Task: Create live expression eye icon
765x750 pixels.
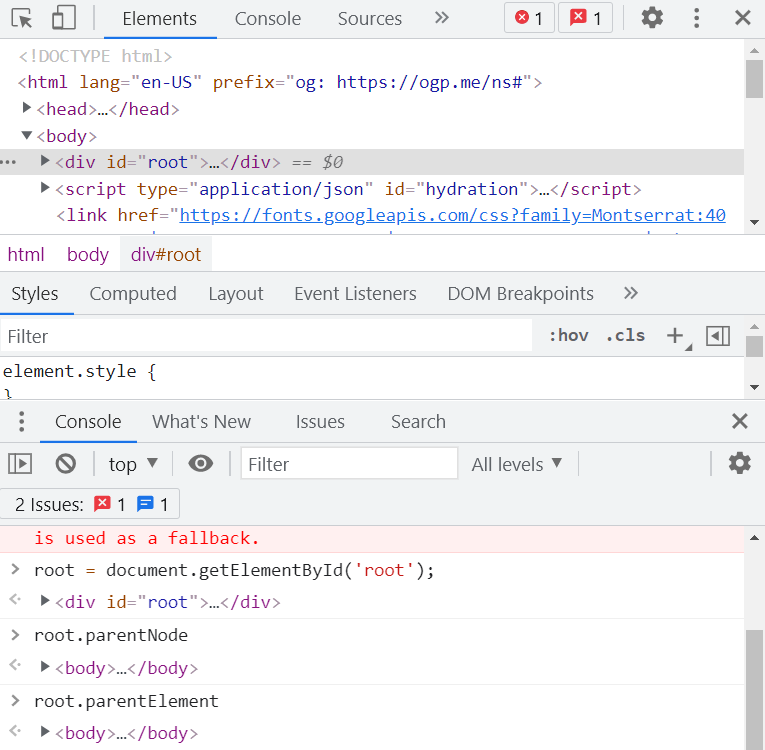Action: [x=201, y=464]
